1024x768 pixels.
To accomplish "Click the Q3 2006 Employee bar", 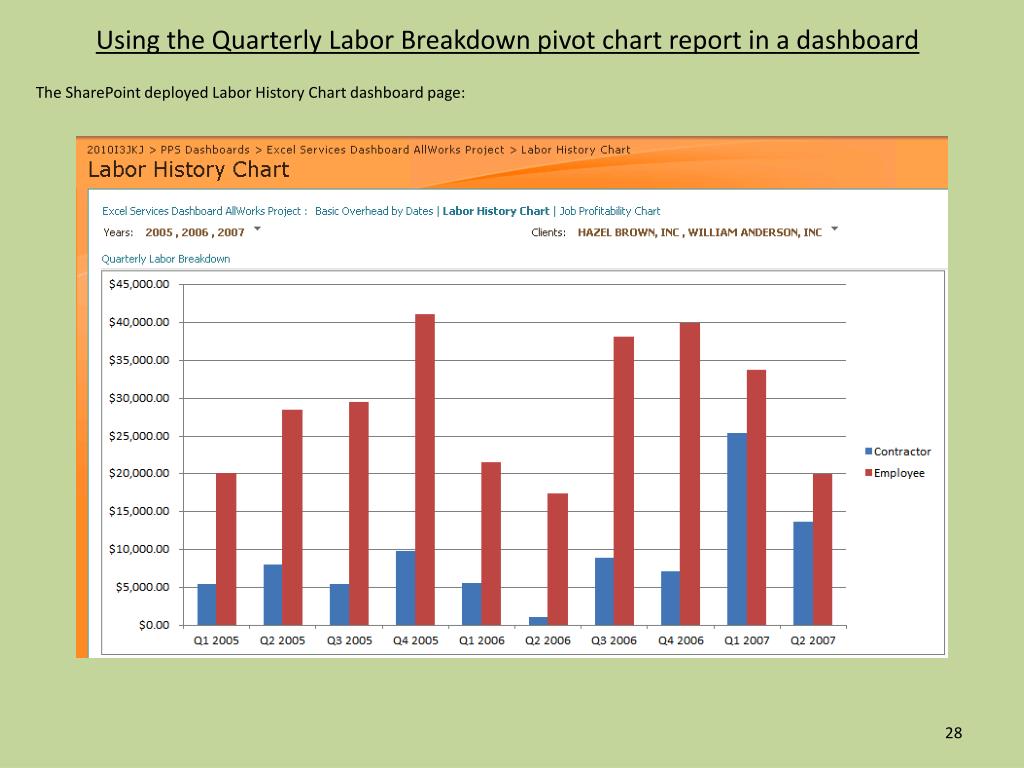I will click(x=624, y=481).
